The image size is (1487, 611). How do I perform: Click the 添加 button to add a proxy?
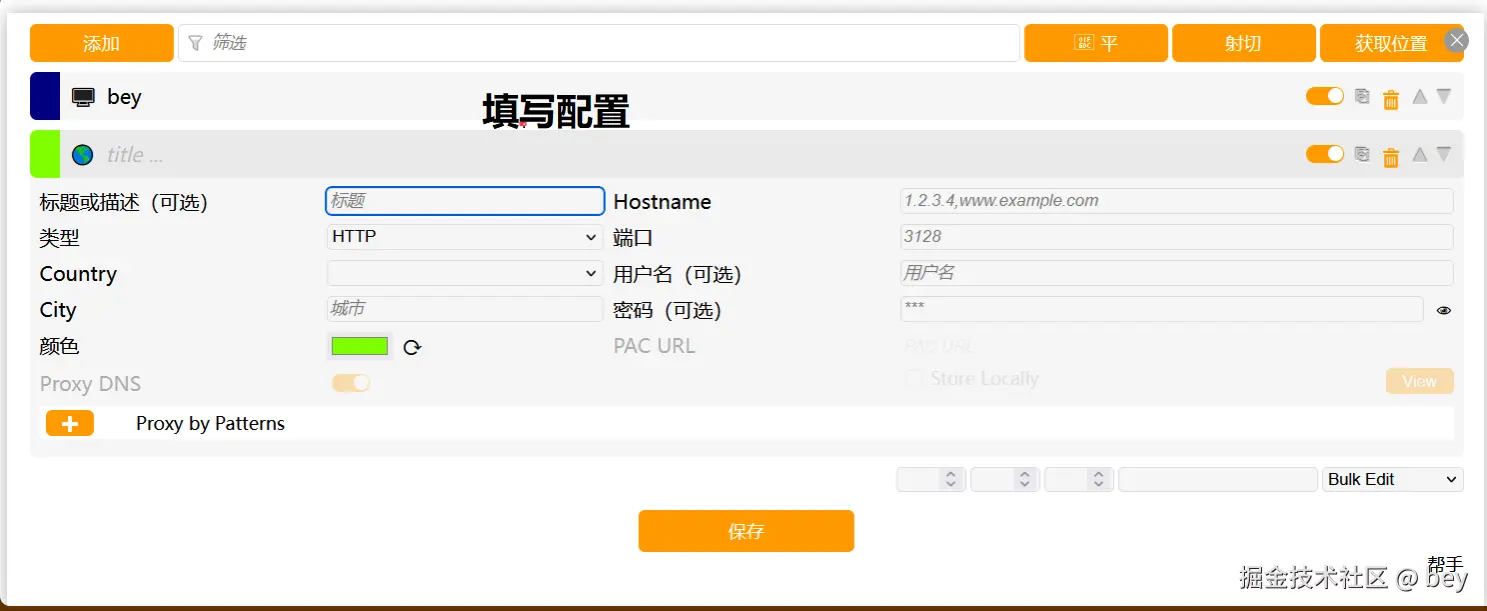(100, 42)
